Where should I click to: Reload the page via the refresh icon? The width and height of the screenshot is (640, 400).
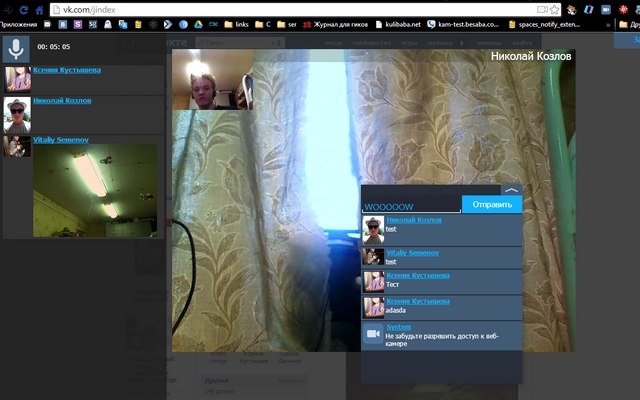click(x=24, y=10)
